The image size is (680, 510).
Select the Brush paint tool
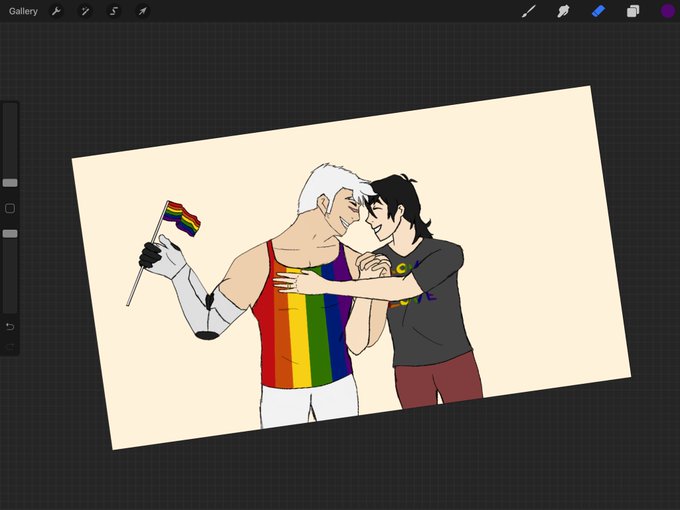coord(529,11)
